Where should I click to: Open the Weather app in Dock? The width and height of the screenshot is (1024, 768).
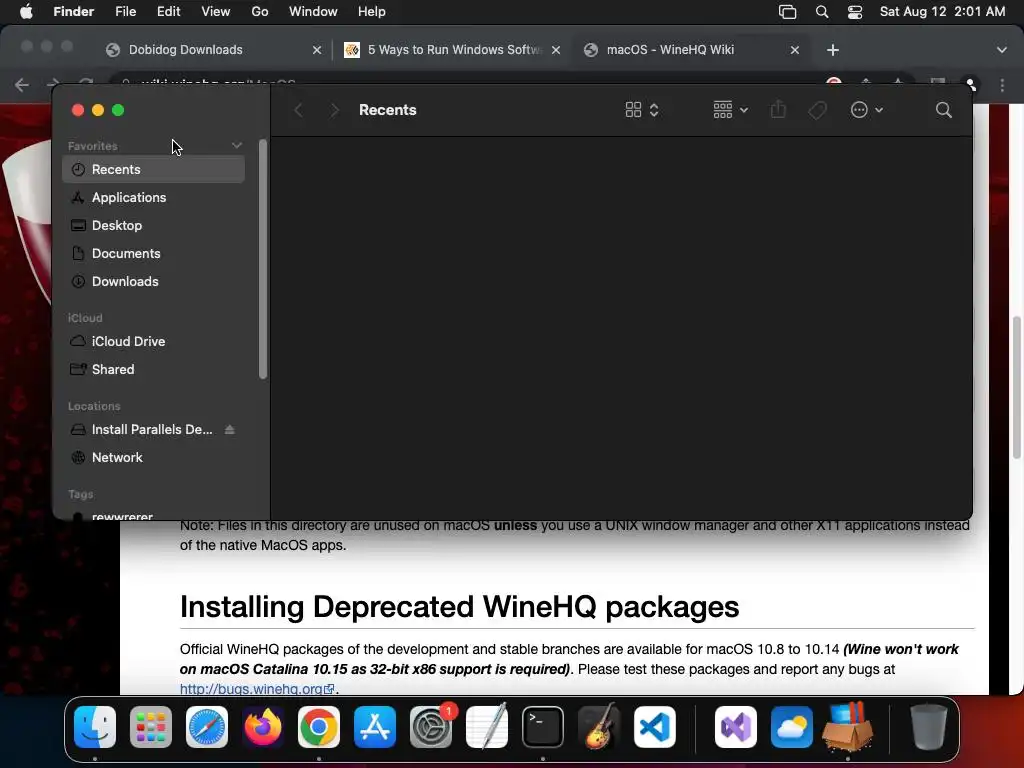tap(792, 727)
